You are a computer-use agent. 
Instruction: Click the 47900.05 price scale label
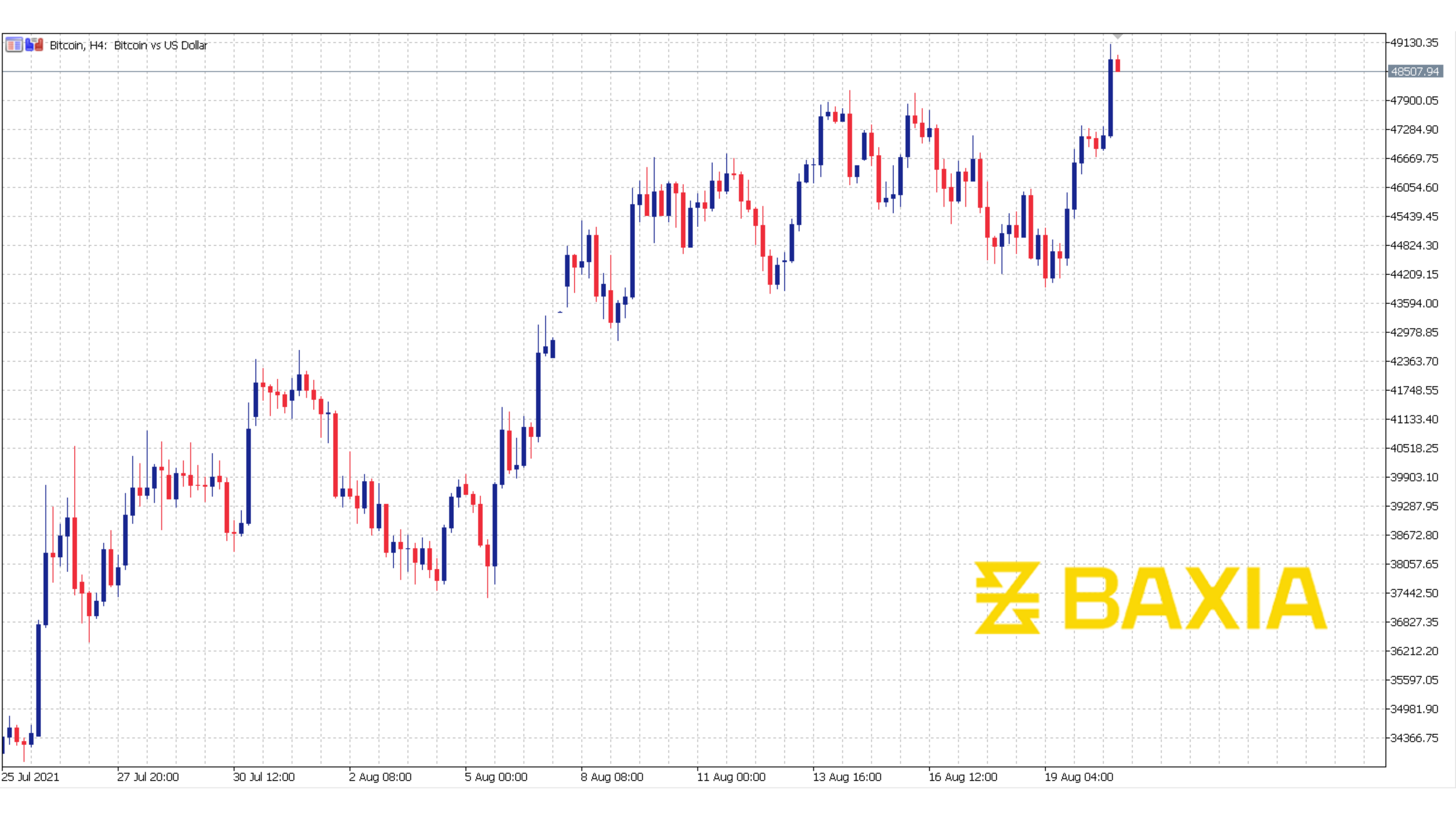(1414, 101)
